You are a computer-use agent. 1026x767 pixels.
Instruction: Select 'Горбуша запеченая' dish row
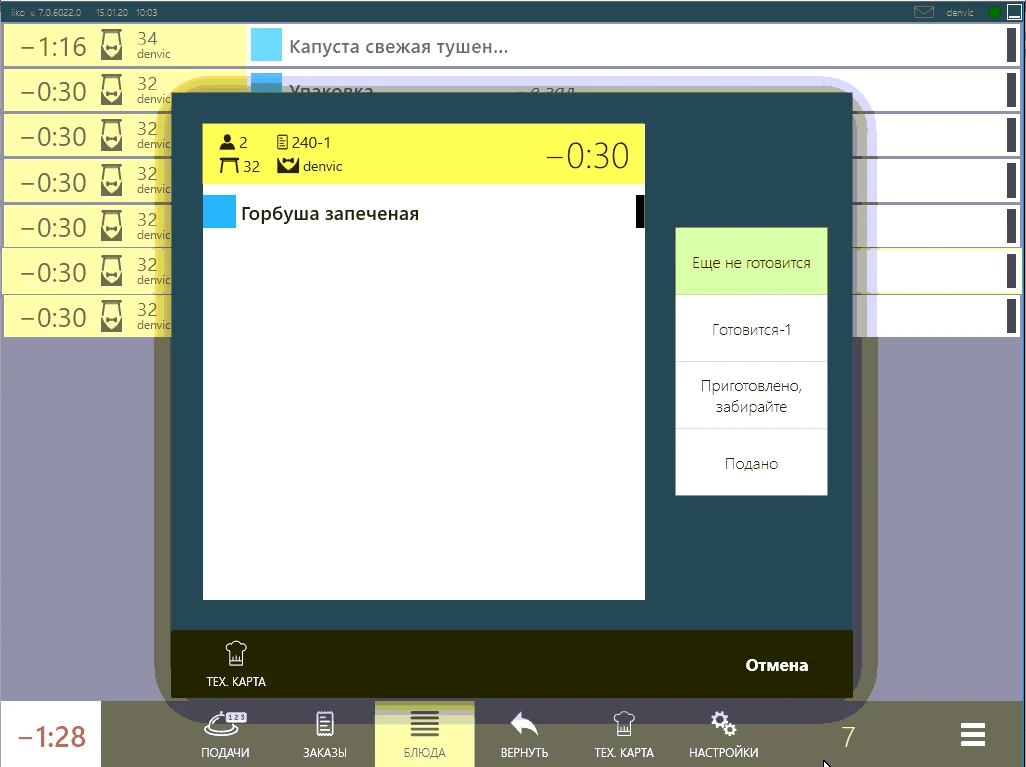(423, 213)
